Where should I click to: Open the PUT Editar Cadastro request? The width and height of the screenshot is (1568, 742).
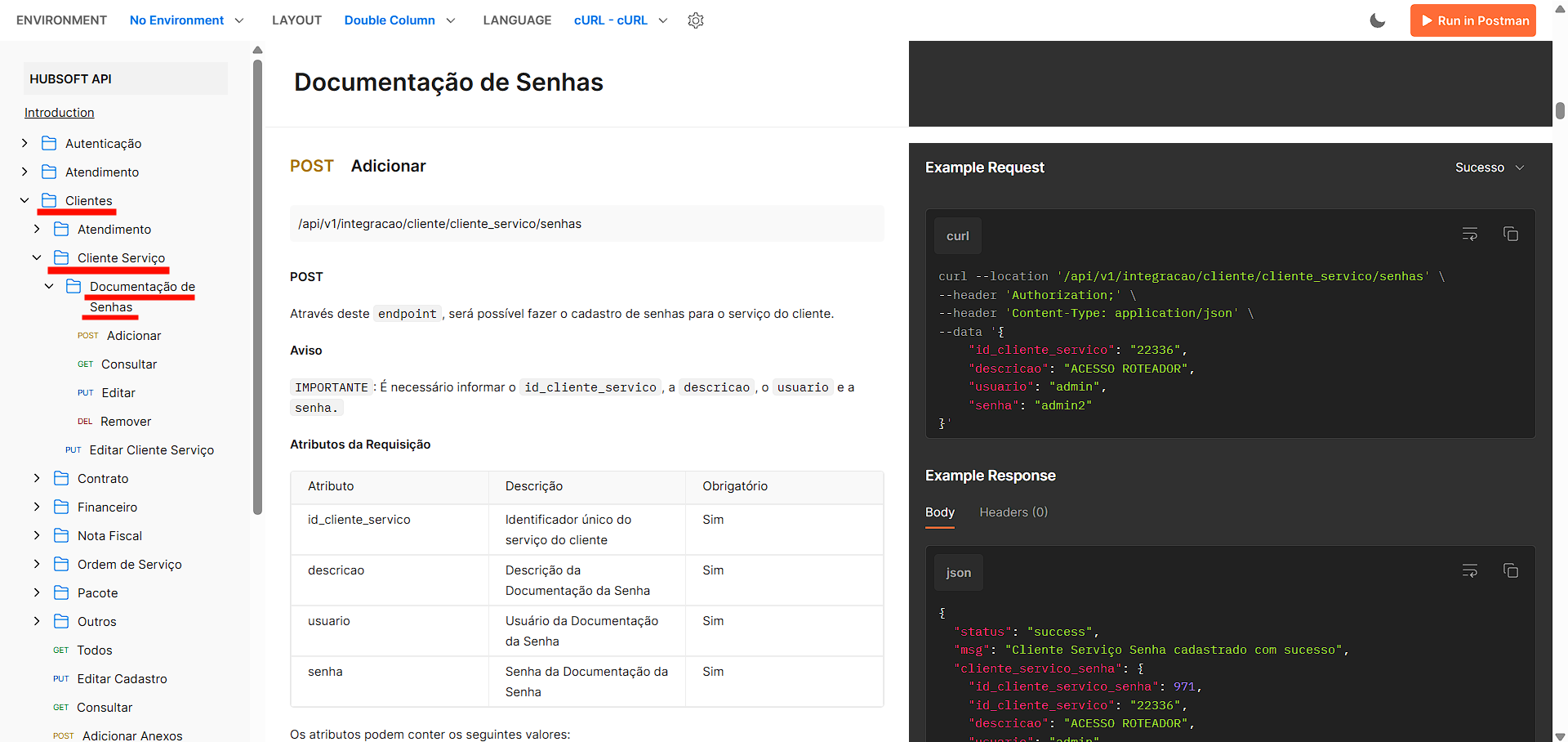coord(109,679)
